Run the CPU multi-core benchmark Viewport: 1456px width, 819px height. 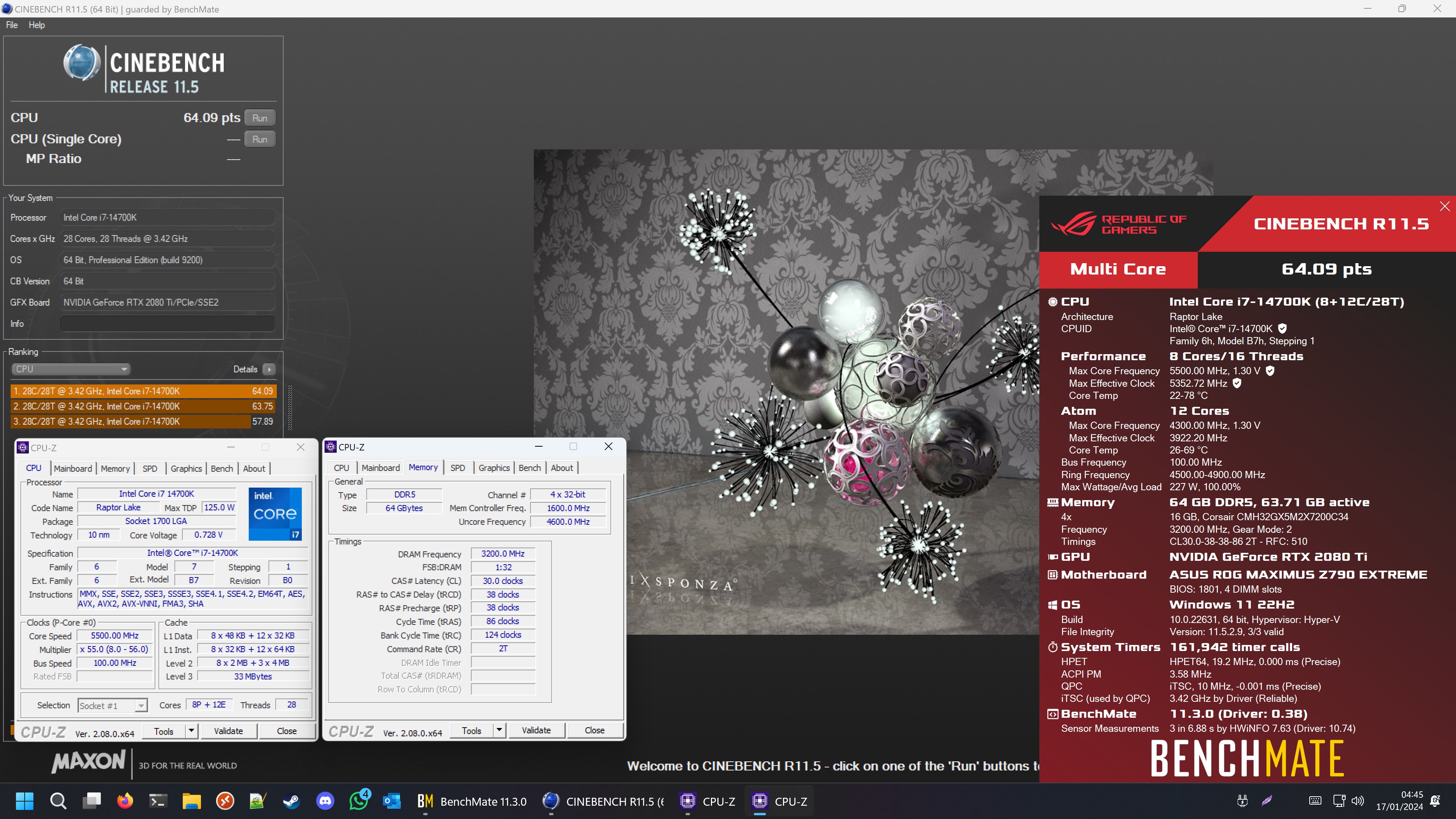coord(259,118)
